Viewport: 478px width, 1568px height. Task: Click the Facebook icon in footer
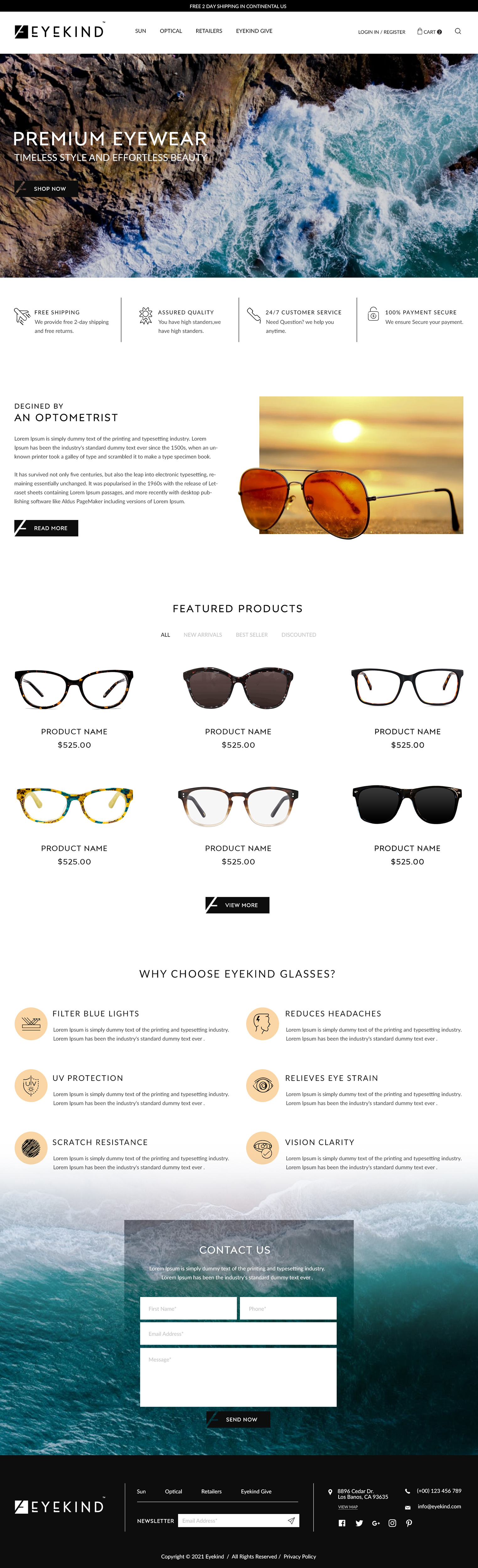pyautogui.click(x=342, y=1523)
